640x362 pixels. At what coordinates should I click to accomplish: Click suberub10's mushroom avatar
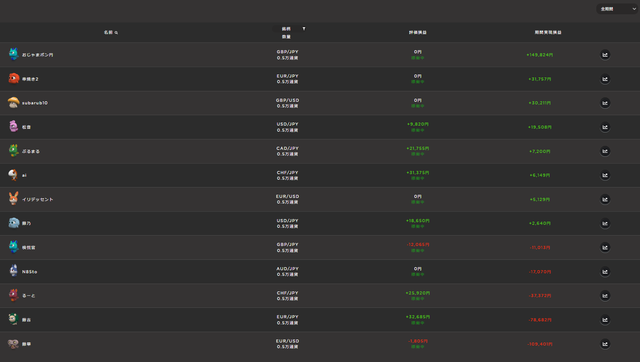(x=13, y=102)
